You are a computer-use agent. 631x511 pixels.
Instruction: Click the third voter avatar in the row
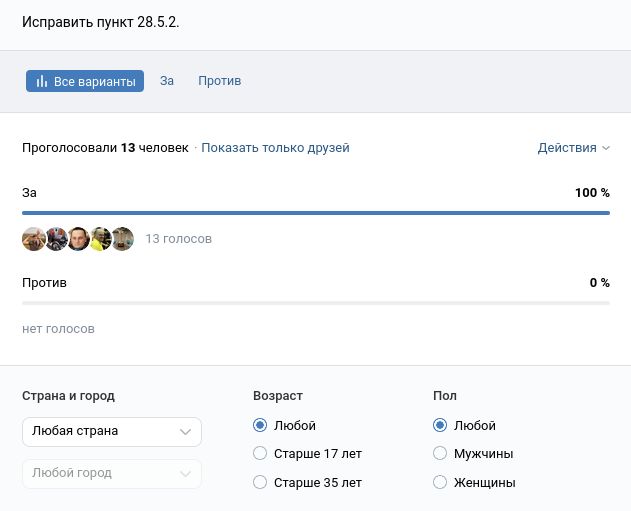click(x=78, y=239)
